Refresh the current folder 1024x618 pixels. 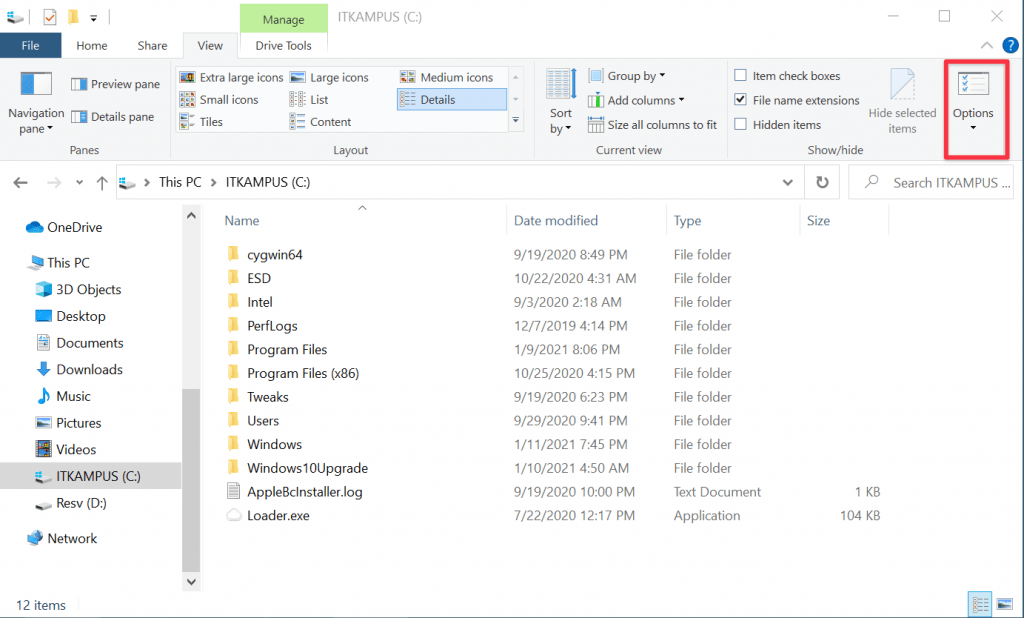[x=822, y=182]
